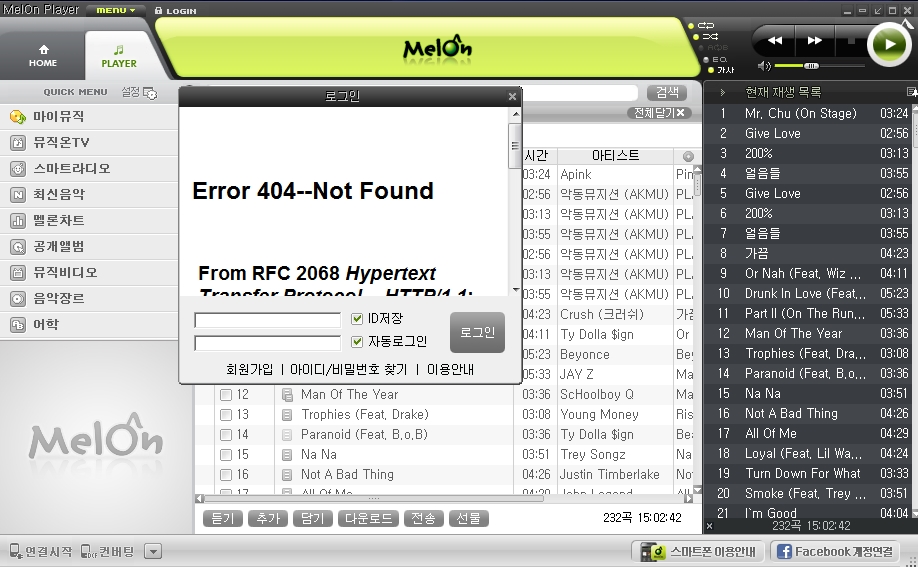Check the box for track 12
The width and height of the screenshot is (918, 567).
pyautogui.click(x=225, y=395)
